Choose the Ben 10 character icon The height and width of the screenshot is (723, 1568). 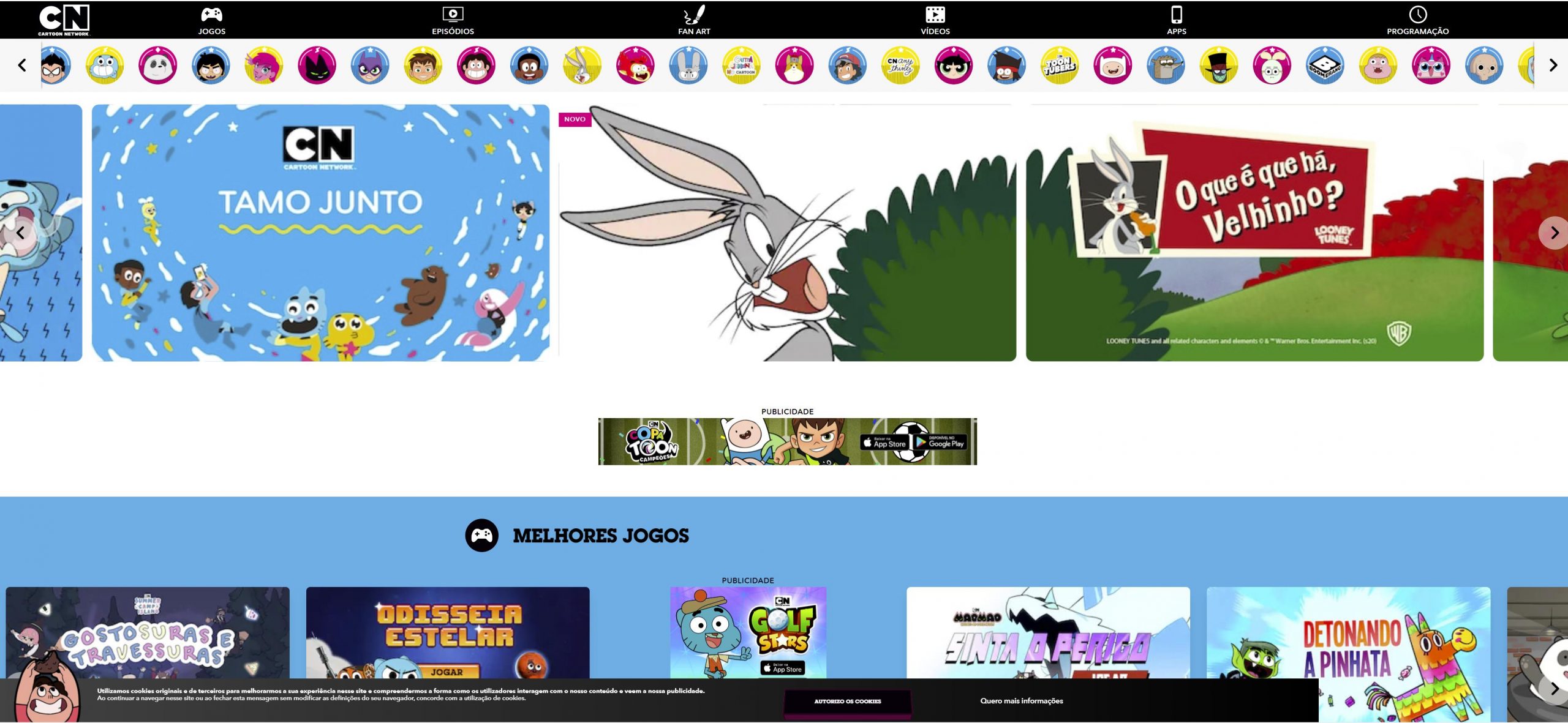[x=423, y=65]
